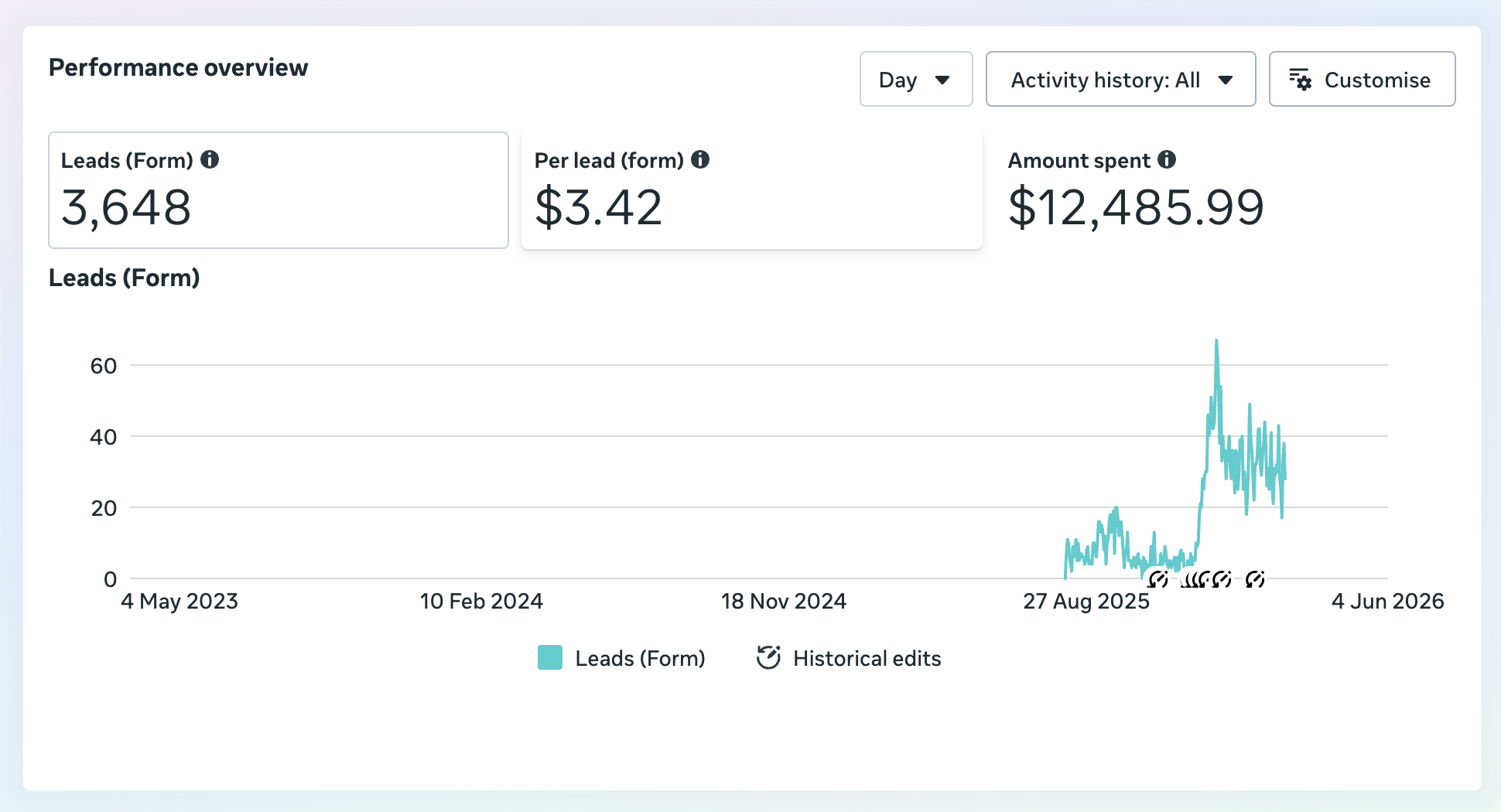Click the Amount spent info icon
Screen dimensions: 1501x812
click(x=1167, y=159)
